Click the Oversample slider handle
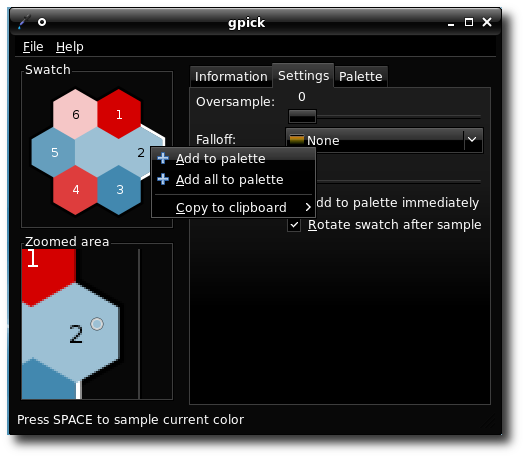 click(302, 117)
